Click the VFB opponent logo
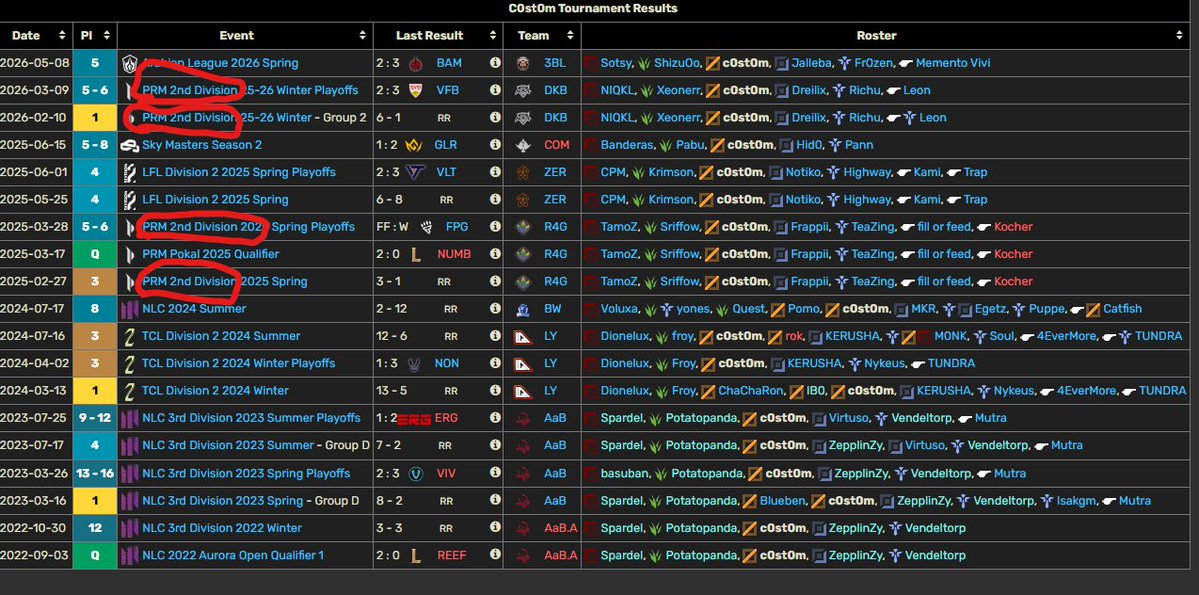Image resolution: width=1199 pixels, height=595 pixels. (x=416, y=90)
